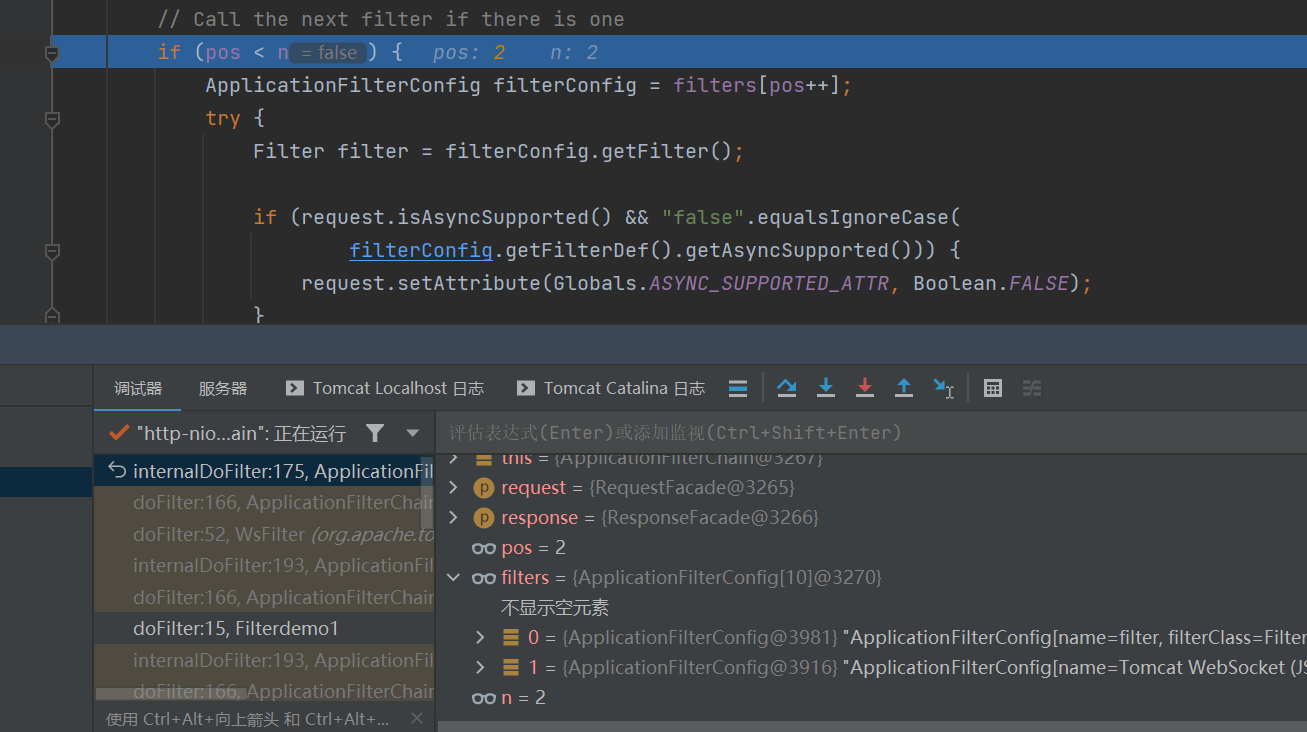The width and height of the screenshot is (1307, 732).
Task: Click the glasses watch icon beside n = 2
Action: pyautogui.click(x=484, y=698)
